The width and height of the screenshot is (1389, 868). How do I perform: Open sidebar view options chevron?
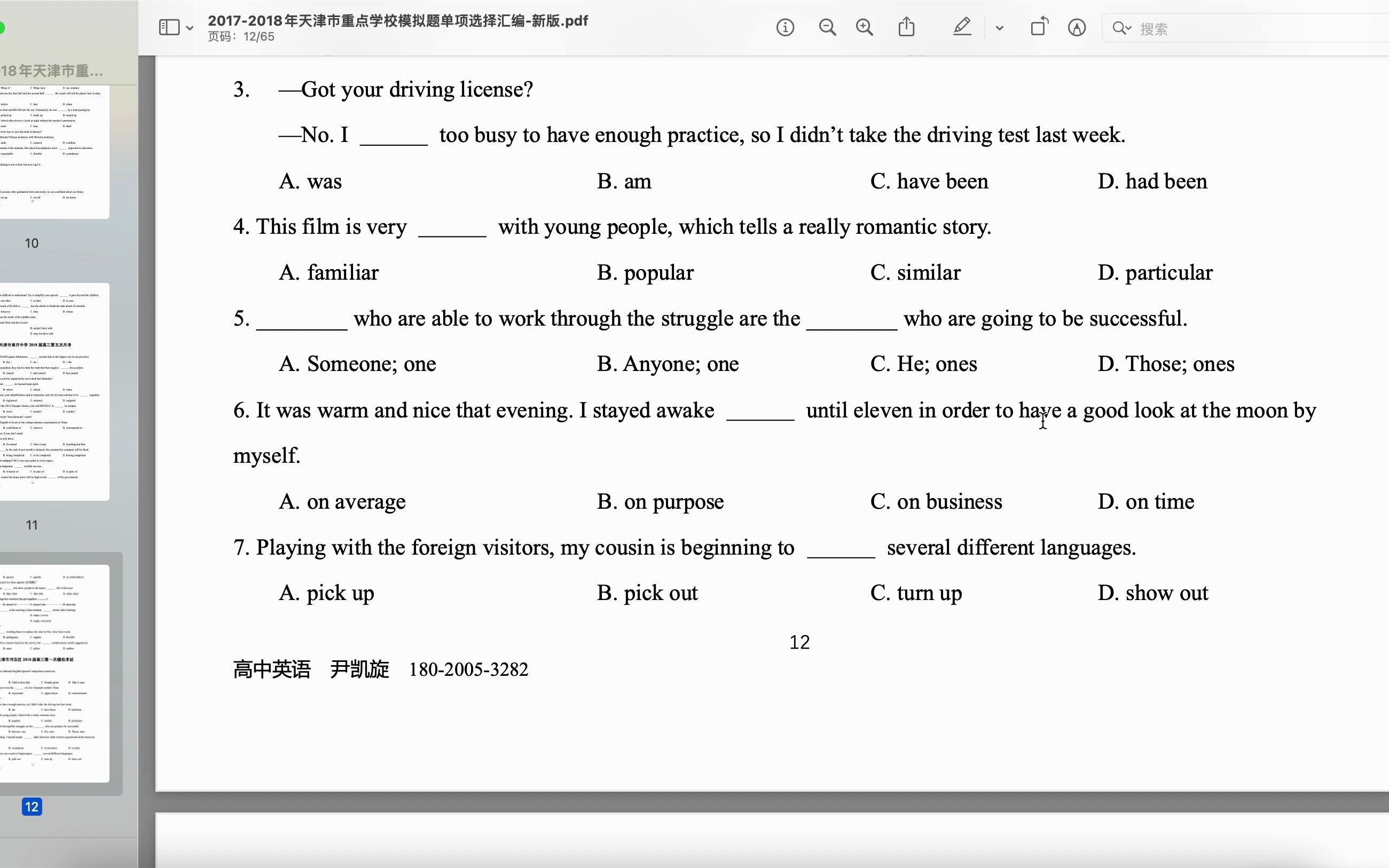[190, 28]
